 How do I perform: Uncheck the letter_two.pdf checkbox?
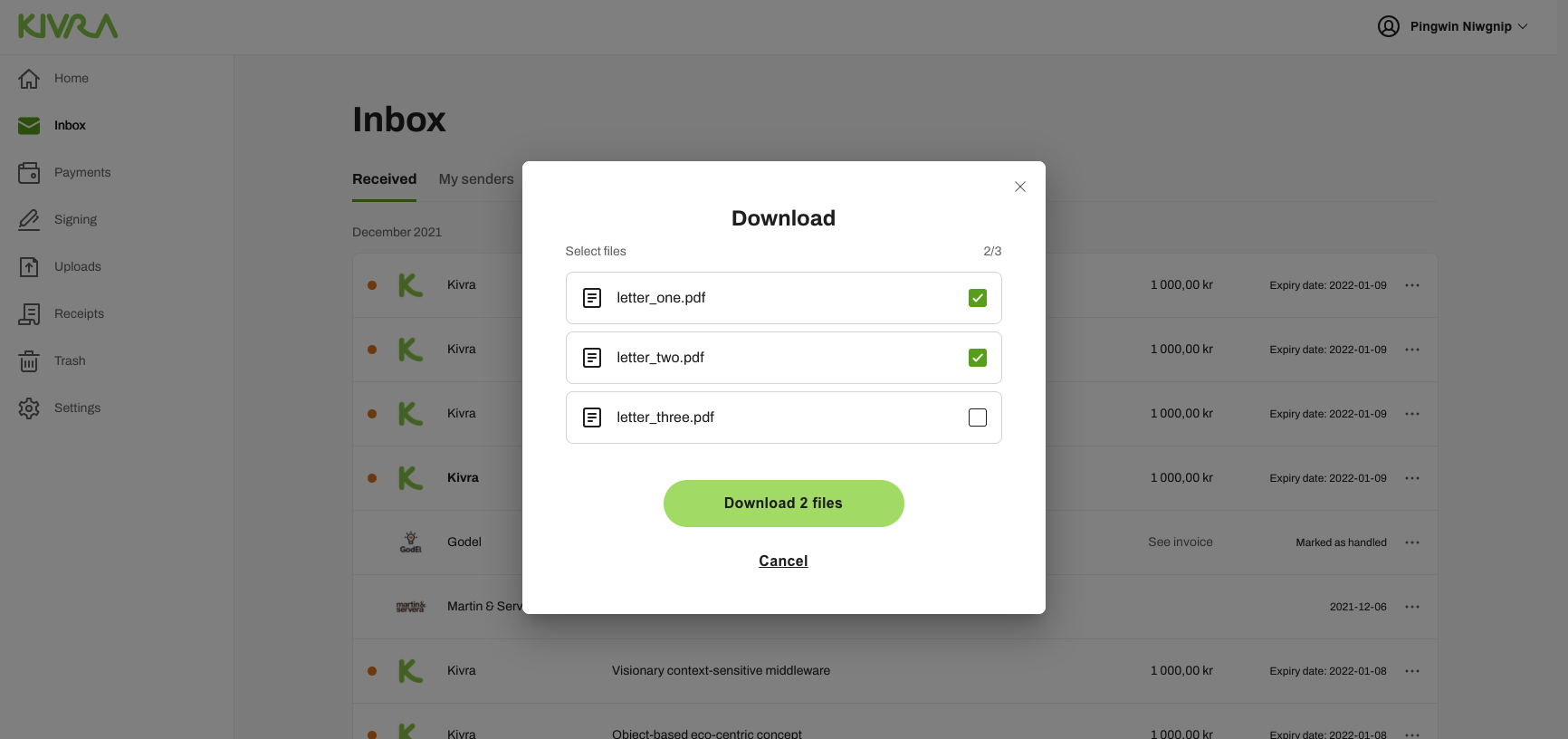tap(978, 358)
